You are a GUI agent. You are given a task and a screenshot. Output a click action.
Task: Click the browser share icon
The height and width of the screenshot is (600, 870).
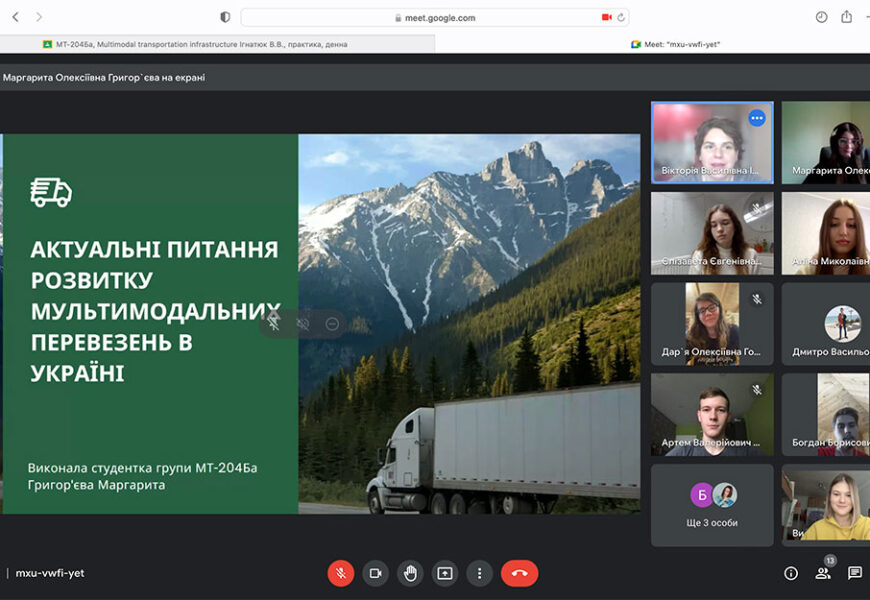pos(847,17)
